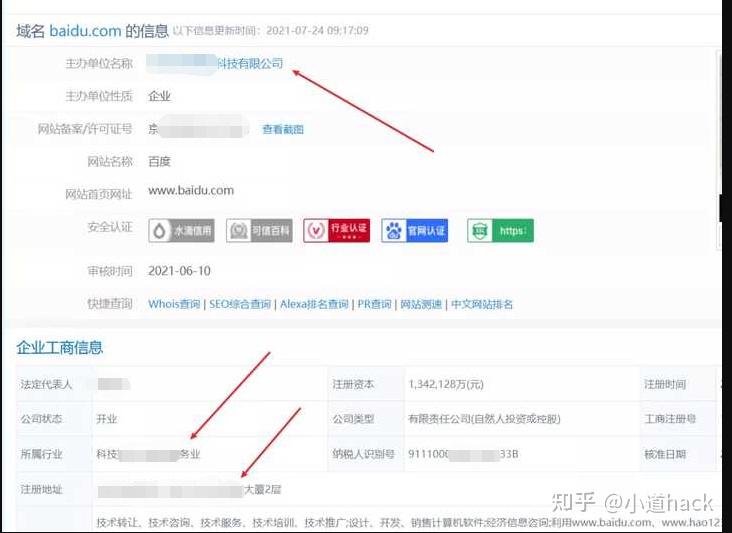Viewport: 732px width, 533px height.
Task: Click the 企业工商信息 section heading
Action: [x=60, y=347]
